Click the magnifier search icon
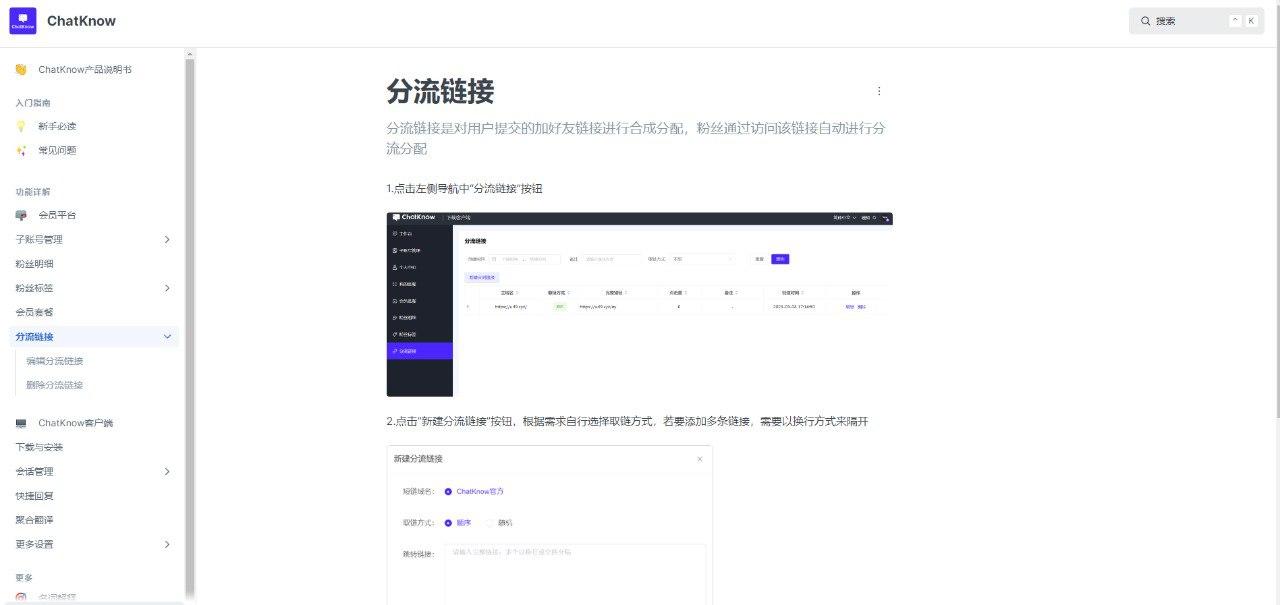The width and height of the screenshot is (1280, 605). tap(1146, 21)
